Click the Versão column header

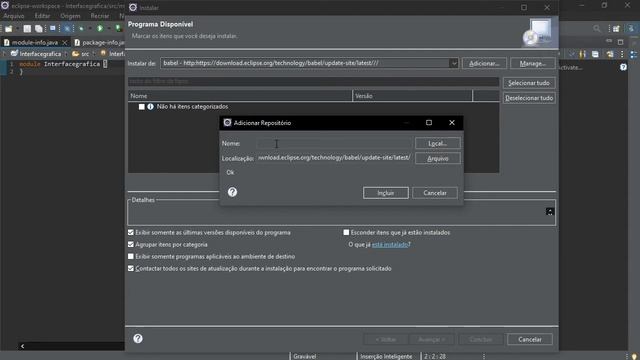[x=412, y=96]
